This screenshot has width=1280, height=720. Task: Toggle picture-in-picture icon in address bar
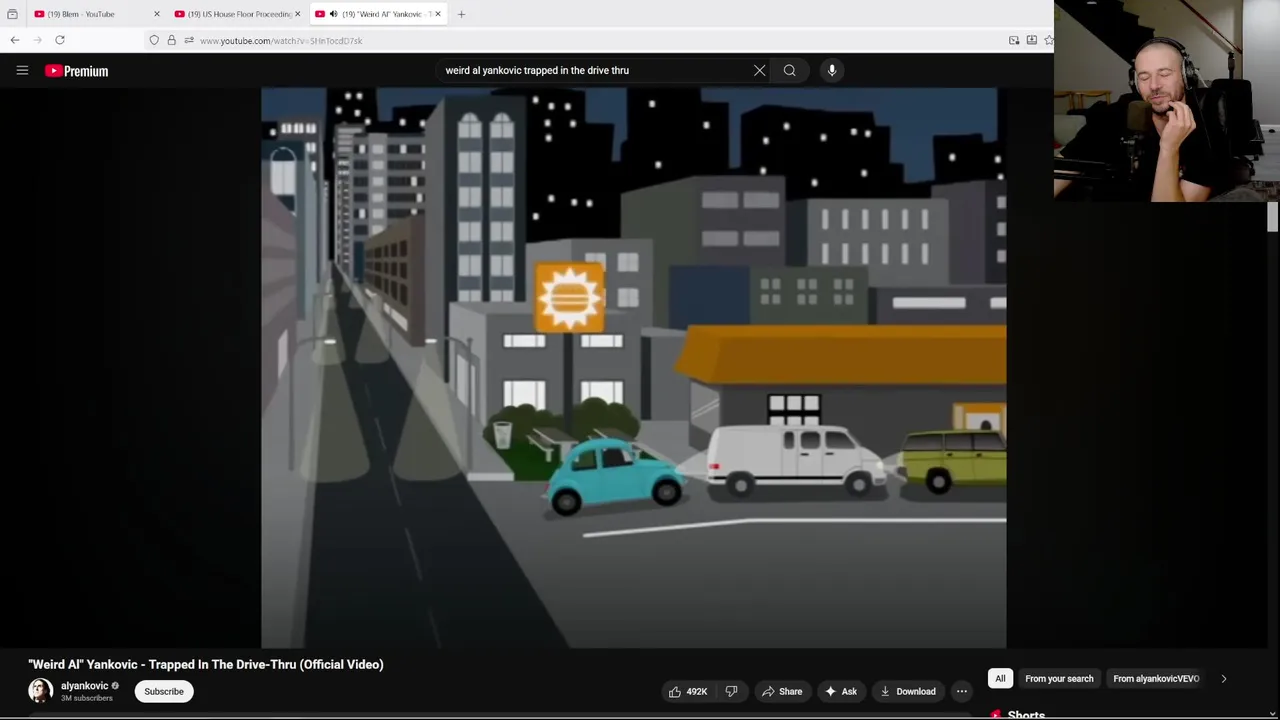[x=1014, y=40]
